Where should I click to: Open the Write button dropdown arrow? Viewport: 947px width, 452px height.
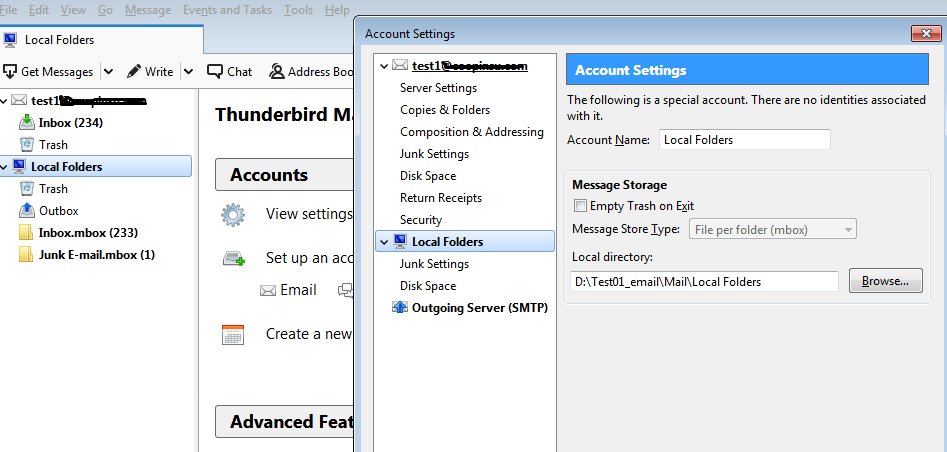(188, 71)
